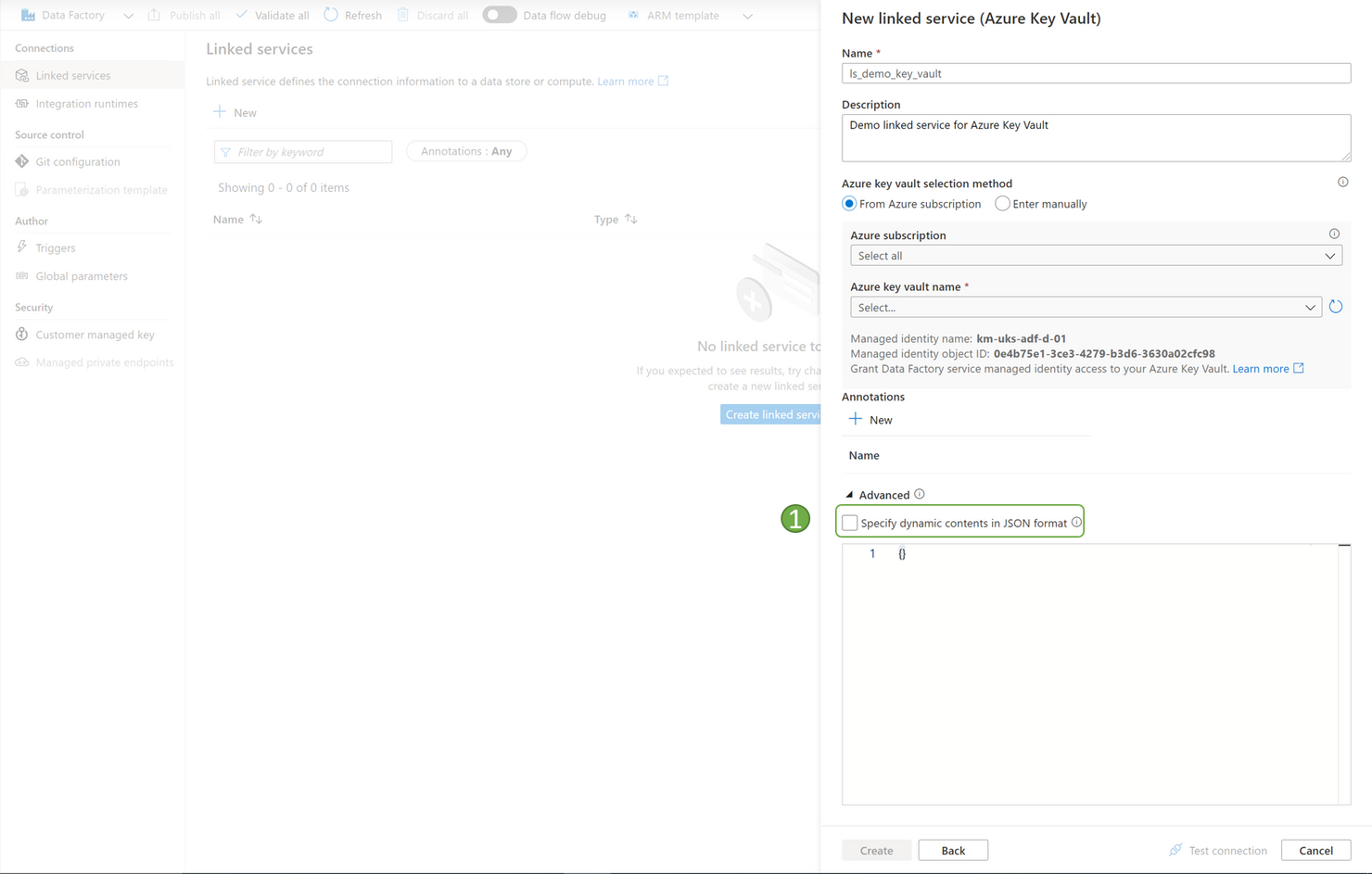
Task: Open the Annotations: Any filter
Action: pyautogui.click(x=466, y=151)
